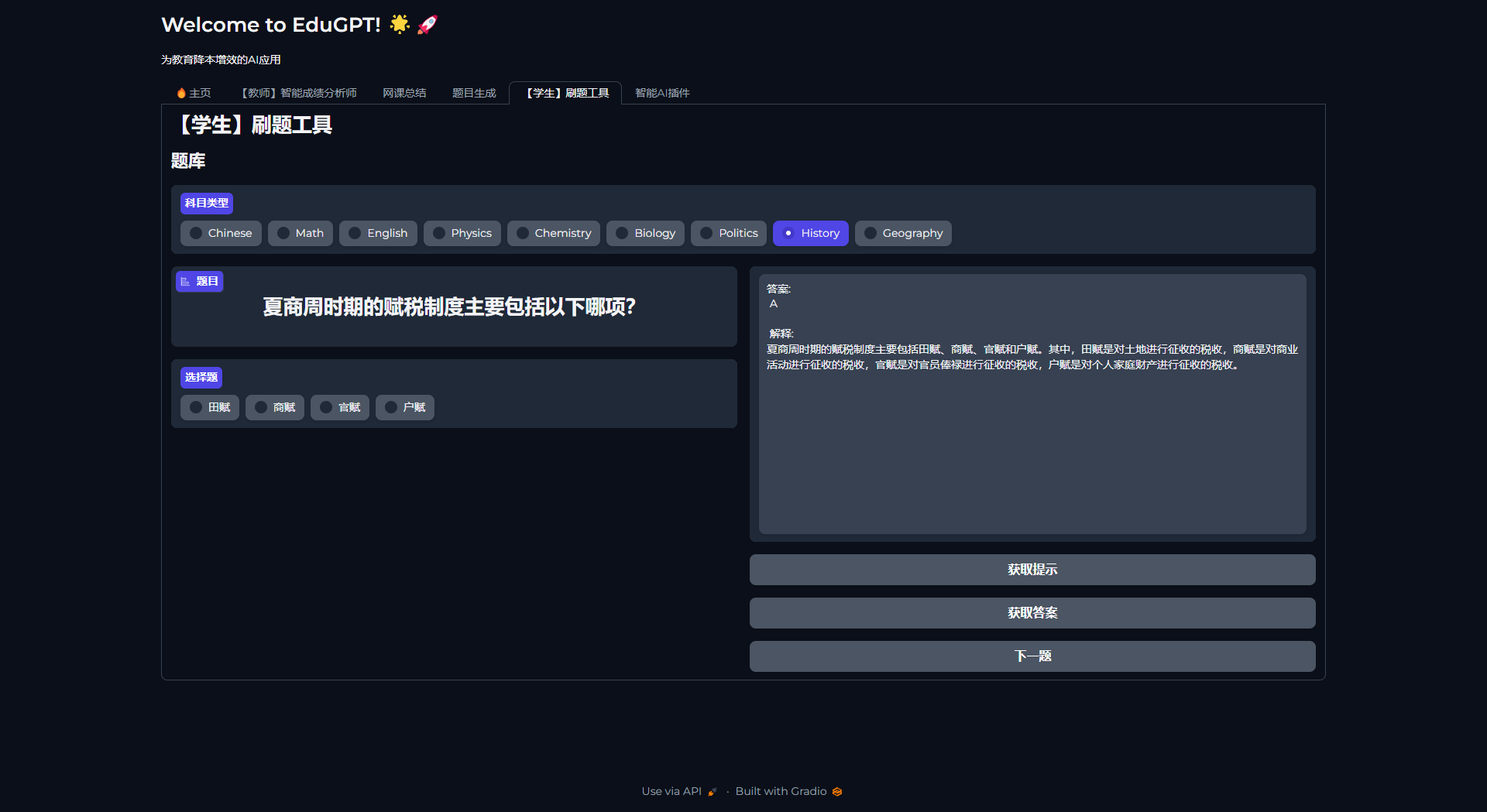Switch to the 题目生成 tab
Image resolution: width=1487 pixels, height=812 pixels.
[x=473, y=93]
